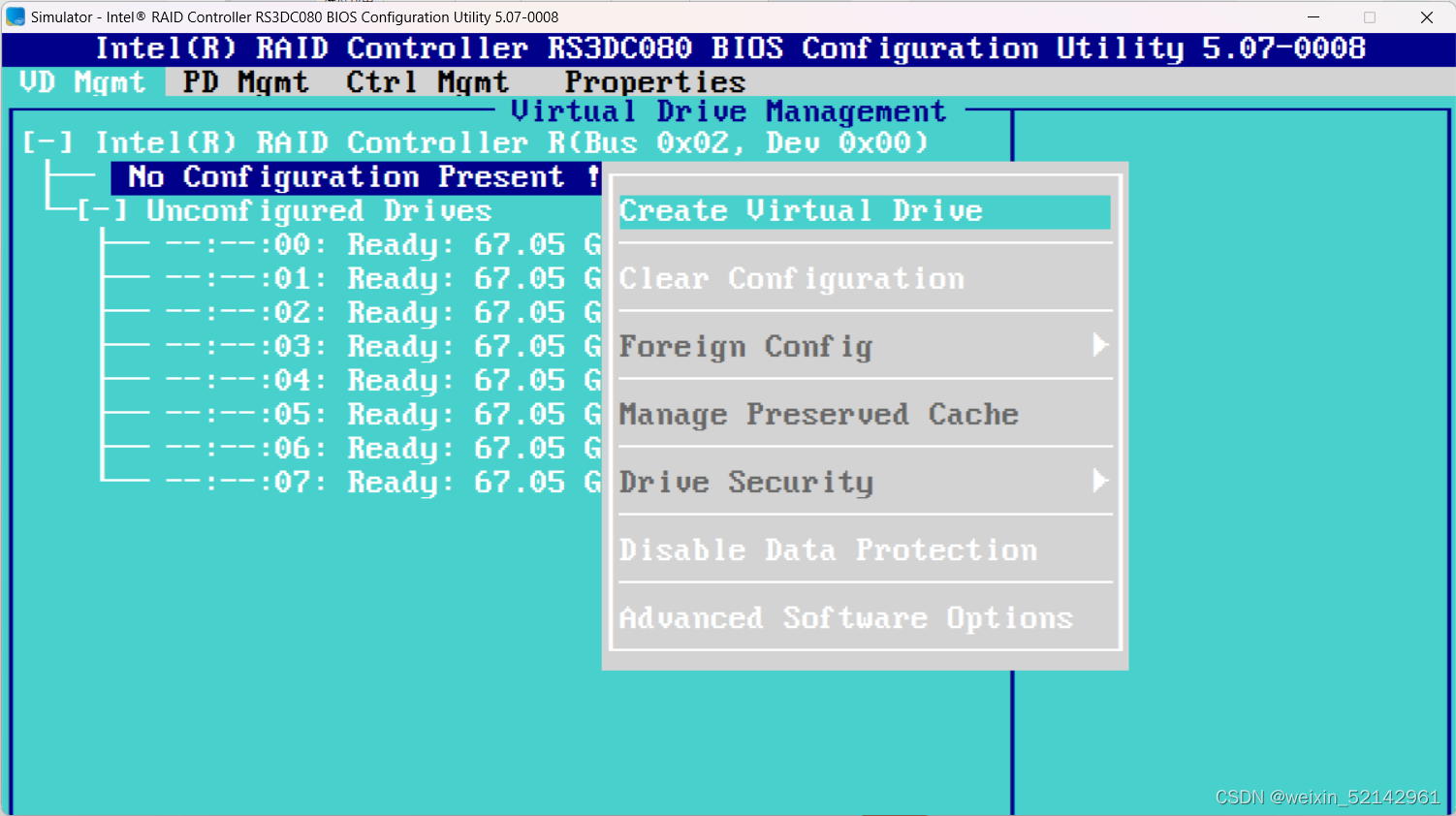Switch to the PD Mgmt tab
1456x816 pixels.
point(246,82)
